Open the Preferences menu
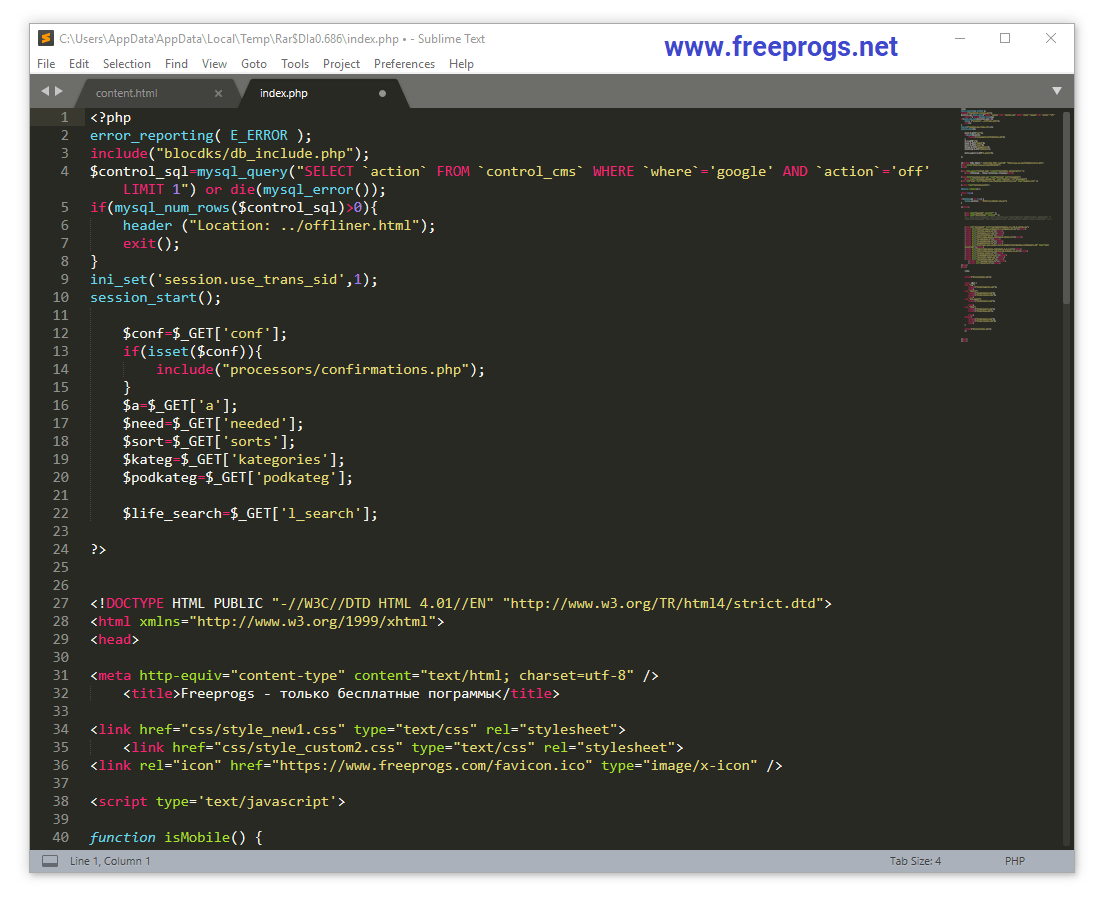 point(404,64)
